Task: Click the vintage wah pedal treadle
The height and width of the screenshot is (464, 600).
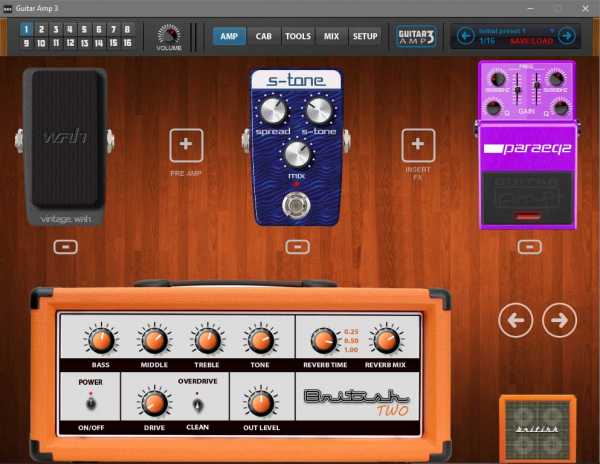Action: [66, 140]
